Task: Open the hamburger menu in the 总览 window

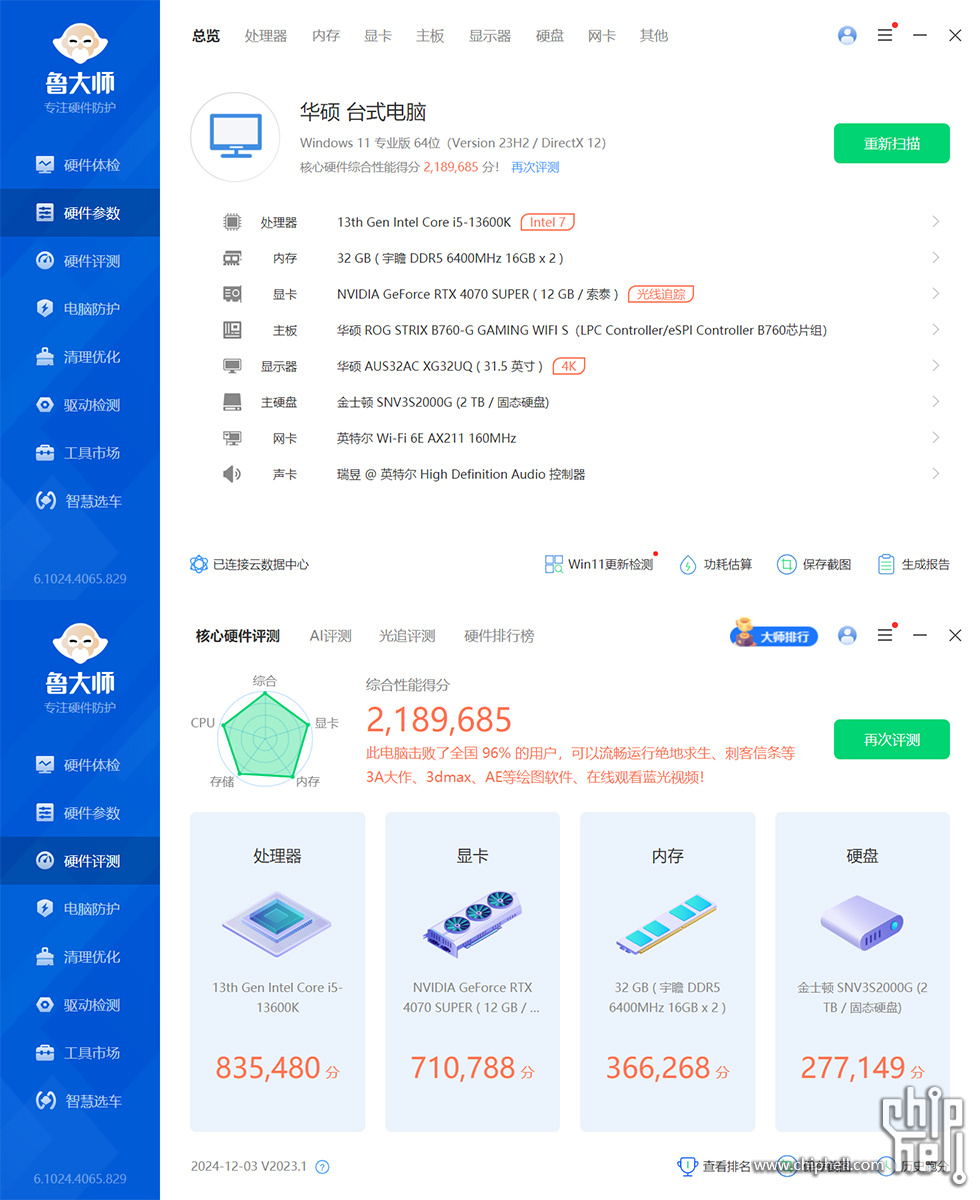Action: (x=885, y=35)
